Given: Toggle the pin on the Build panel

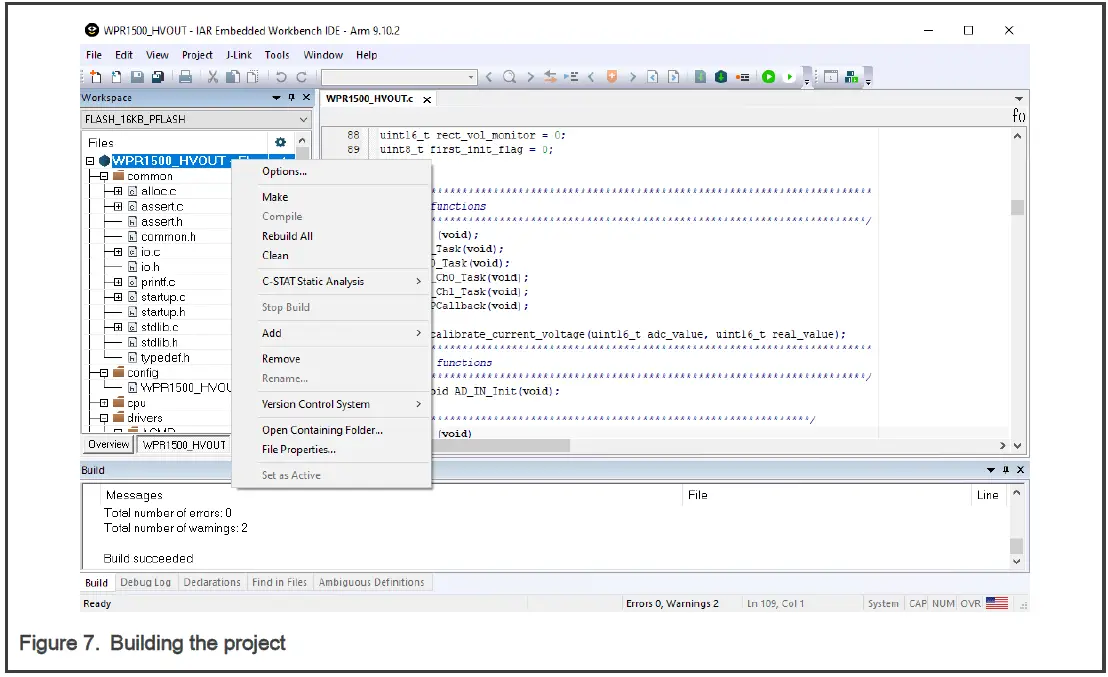Looking at the screenshot, I should pyautogui.click(x=1005, y=470).
